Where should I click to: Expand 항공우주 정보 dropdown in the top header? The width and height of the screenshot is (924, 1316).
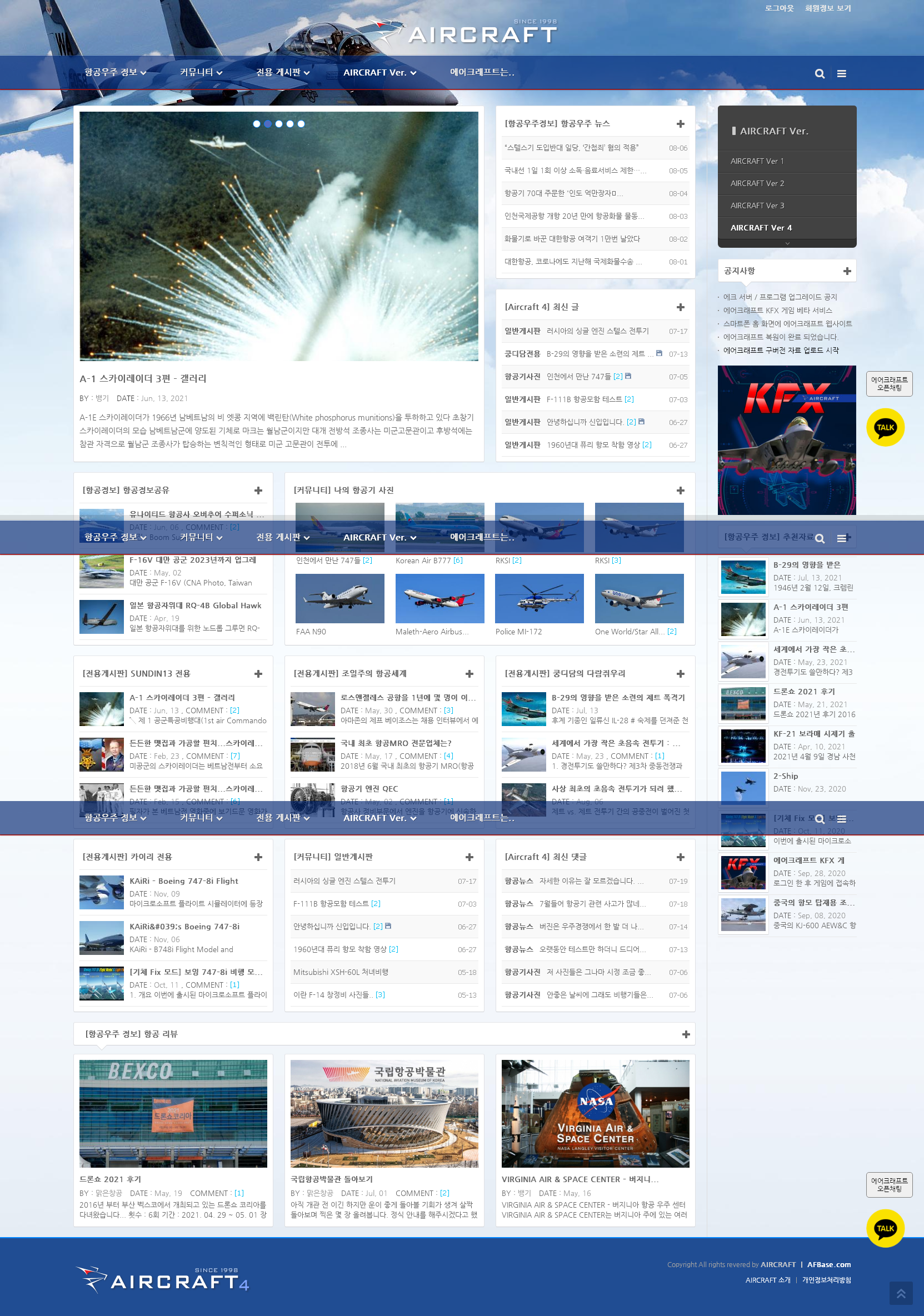[x=115, y=72]
